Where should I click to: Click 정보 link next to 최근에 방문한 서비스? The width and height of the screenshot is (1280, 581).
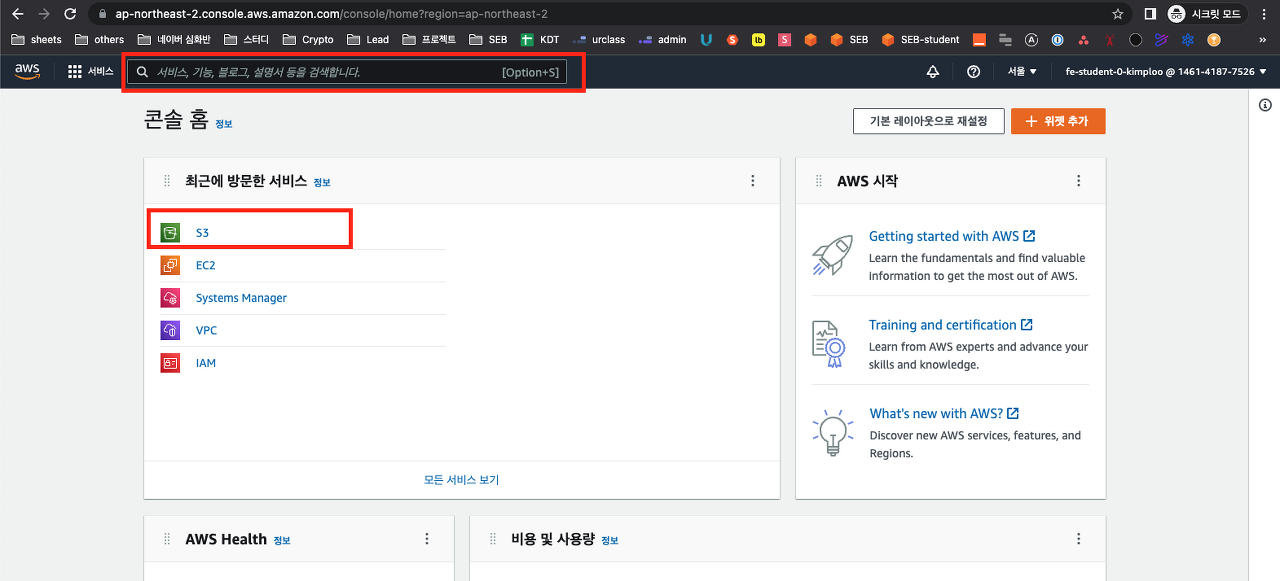pos(322,183)
